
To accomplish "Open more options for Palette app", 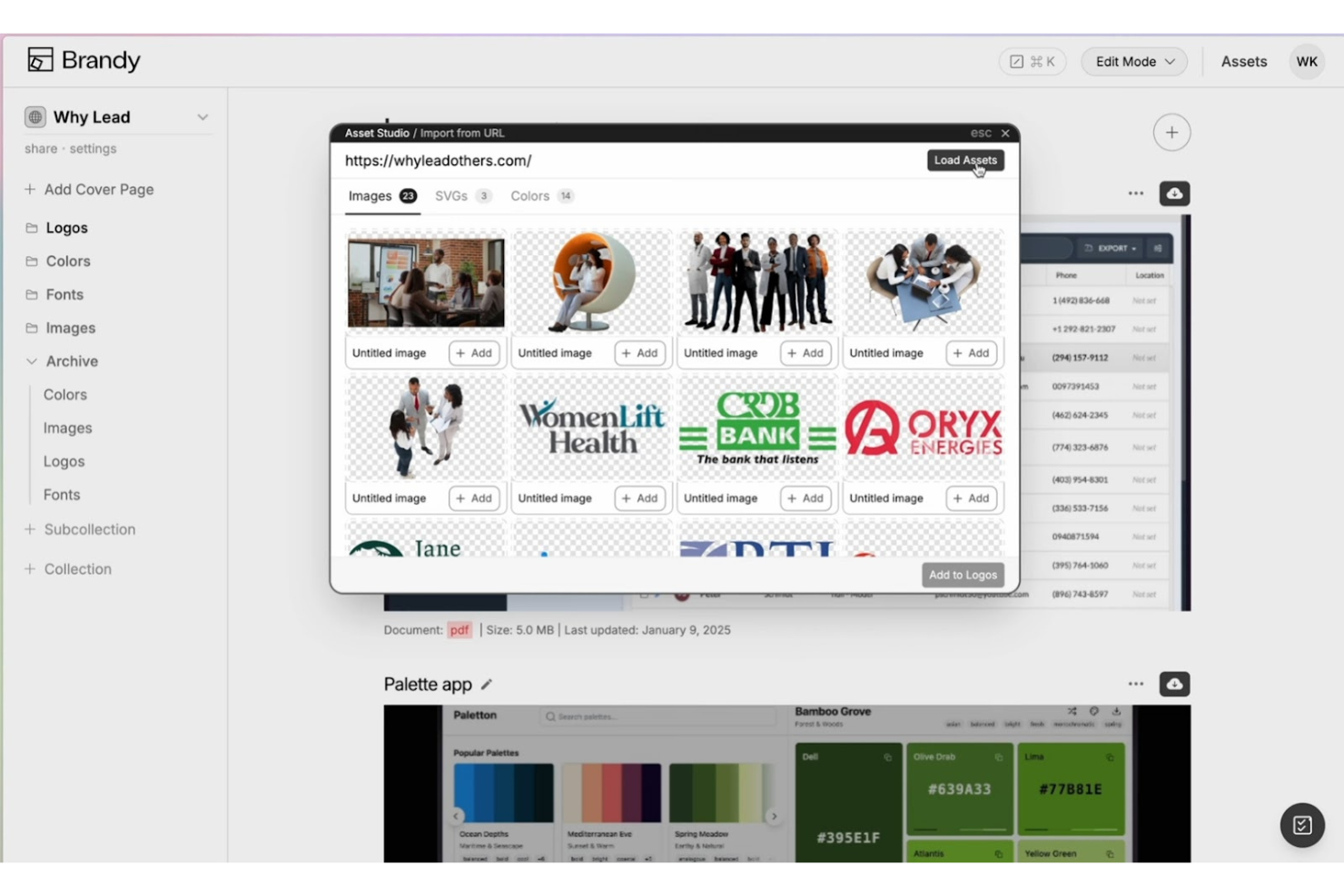I will [x=1135, y=684].
